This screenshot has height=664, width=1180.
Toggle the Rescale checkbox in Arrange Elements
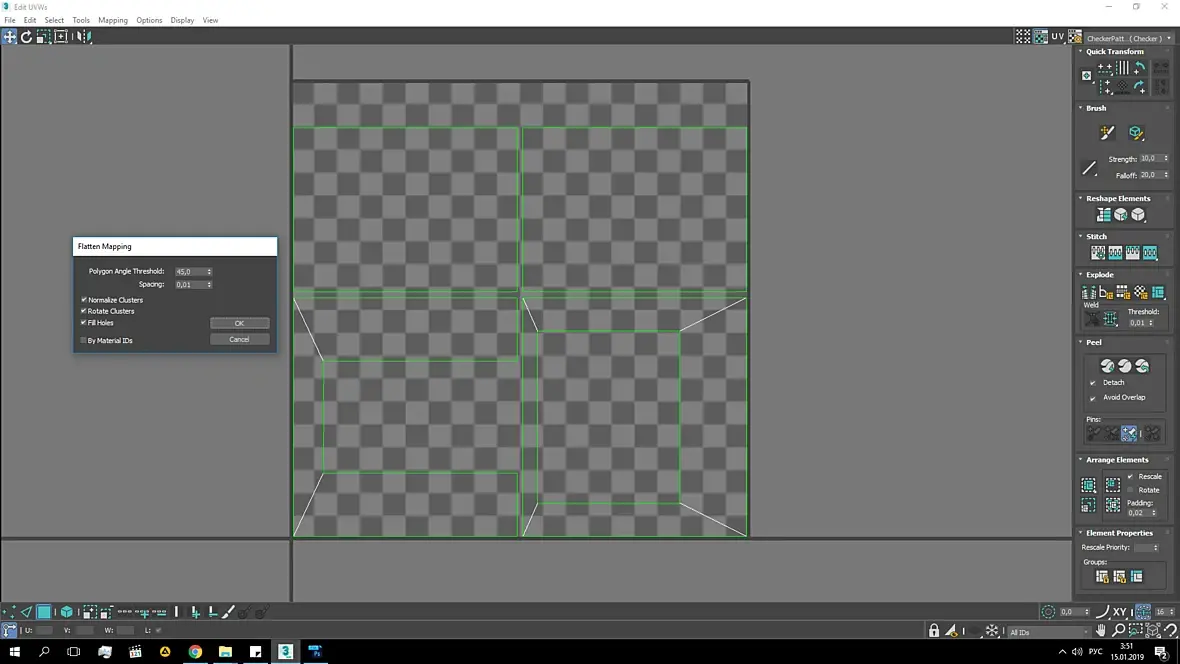pos(1130,477)
